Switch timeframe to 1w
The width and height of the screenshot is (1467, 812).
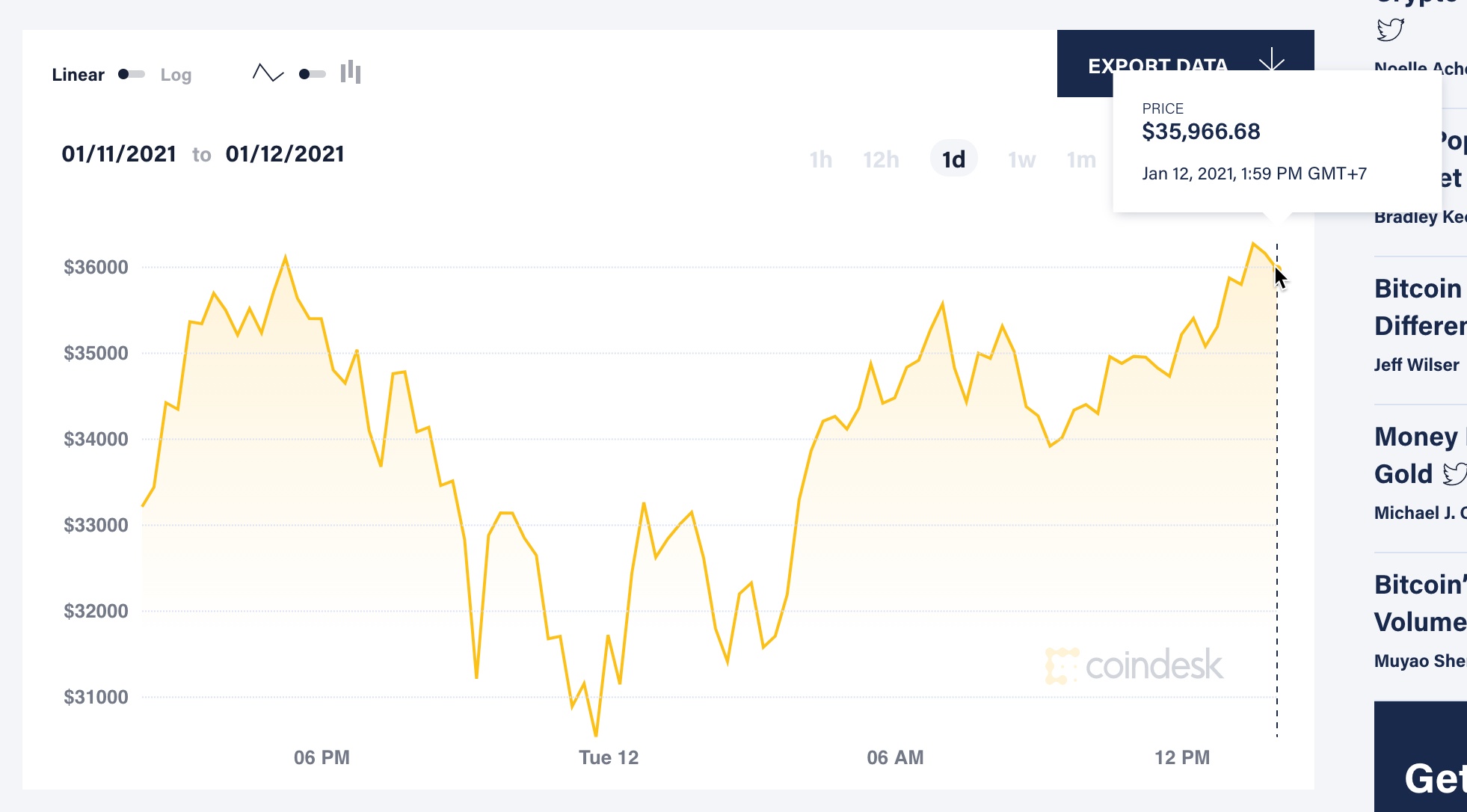(x=1020, y=159)
